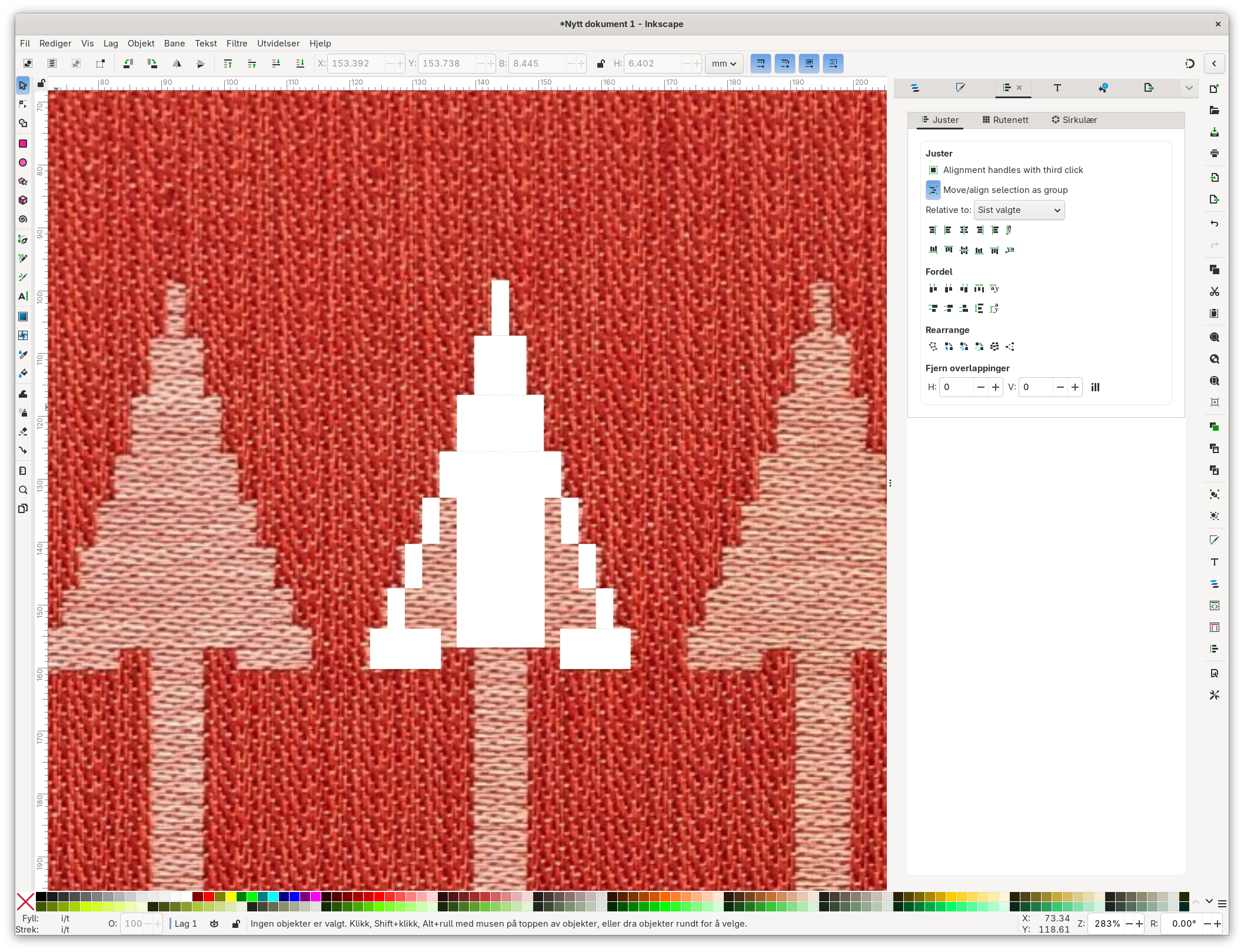Select the Text tool
The image size is (1244, 952).
(x=23, y=296)
